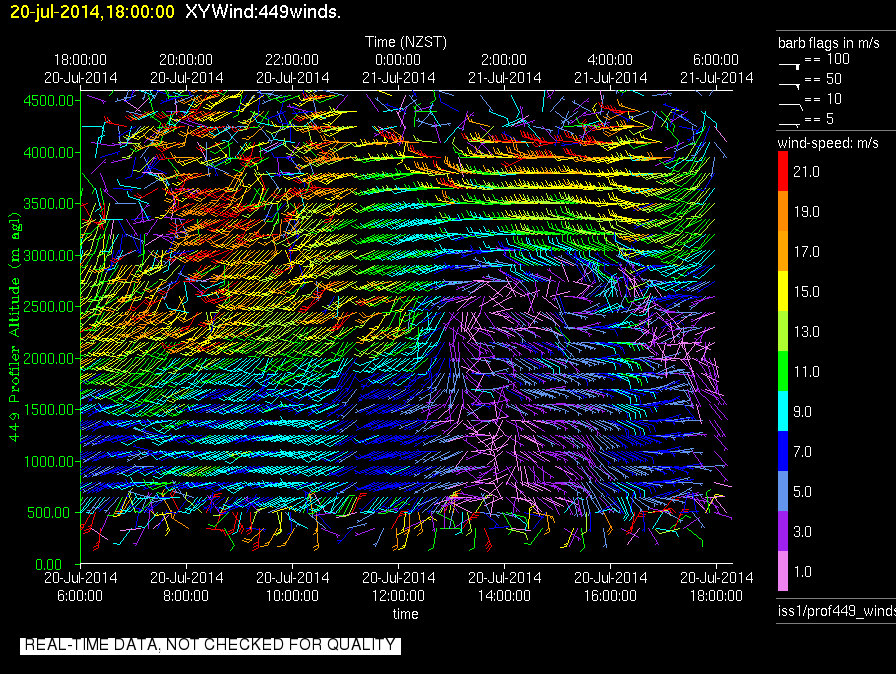Click the 3500.00 altitude tick label

[x=49, y=204]
